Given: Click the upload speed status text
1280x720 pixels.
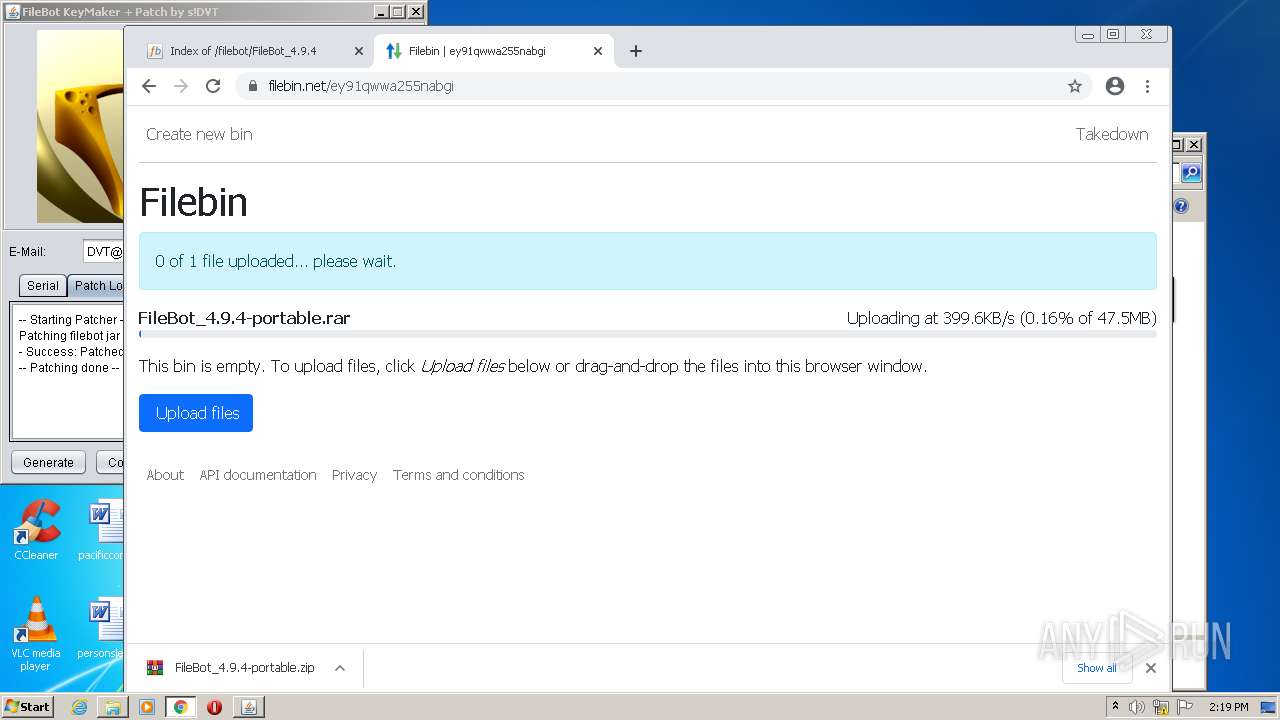Looking at the screenshot, I should (x=1001, y=318).
